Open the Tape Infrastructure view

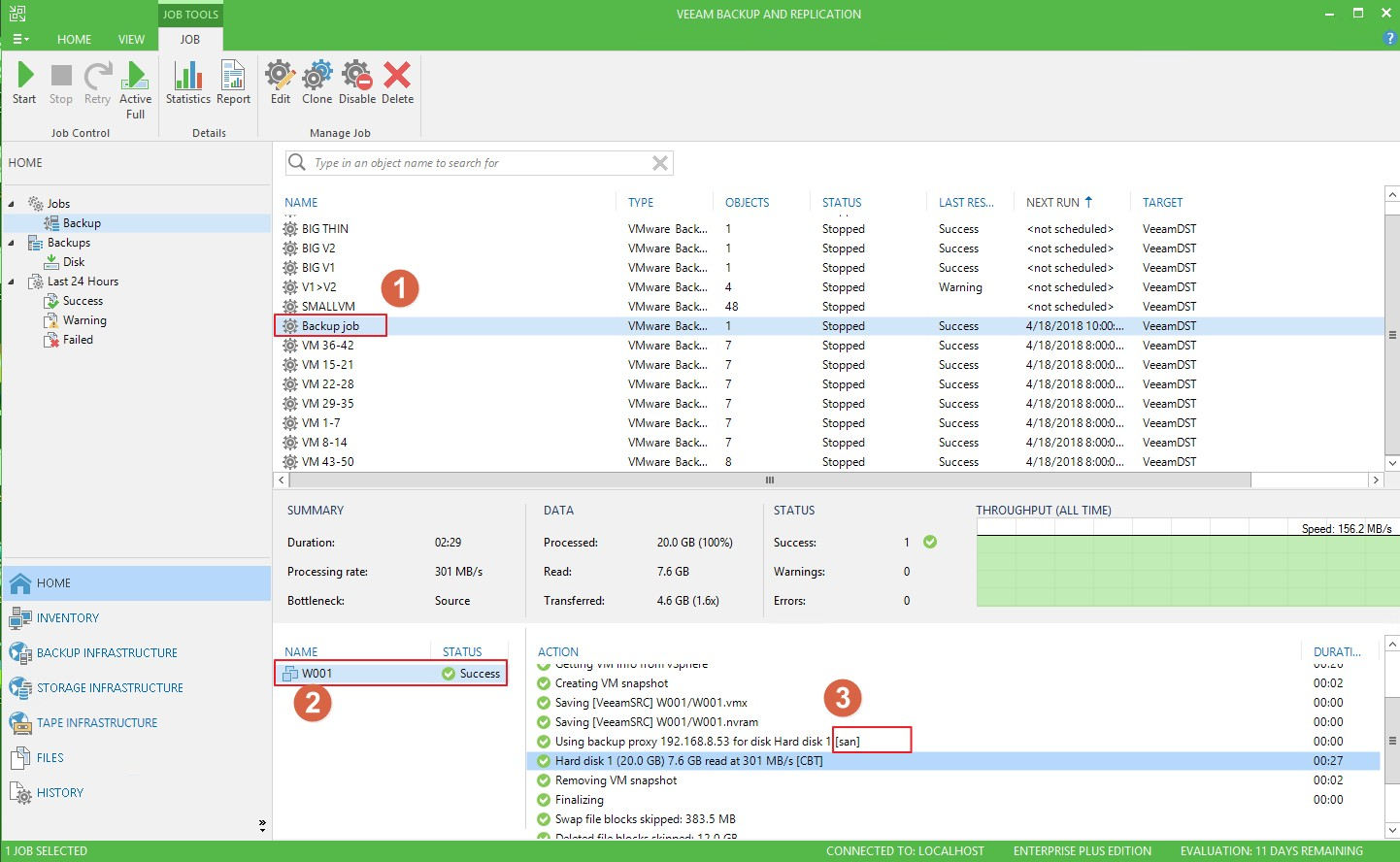point(97,723)
